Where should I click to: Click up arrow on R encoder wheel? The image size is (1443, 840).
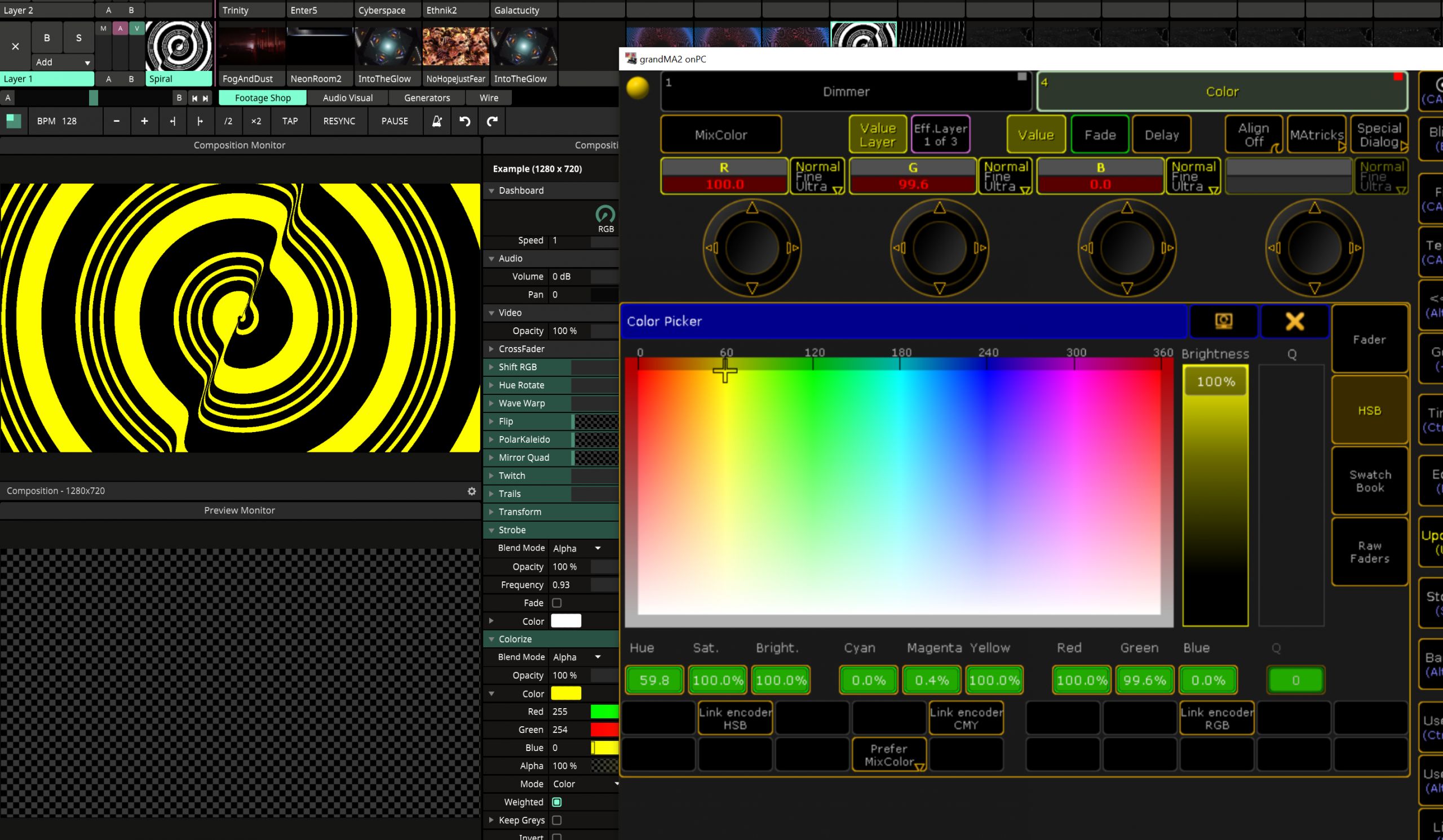(752, 208)
